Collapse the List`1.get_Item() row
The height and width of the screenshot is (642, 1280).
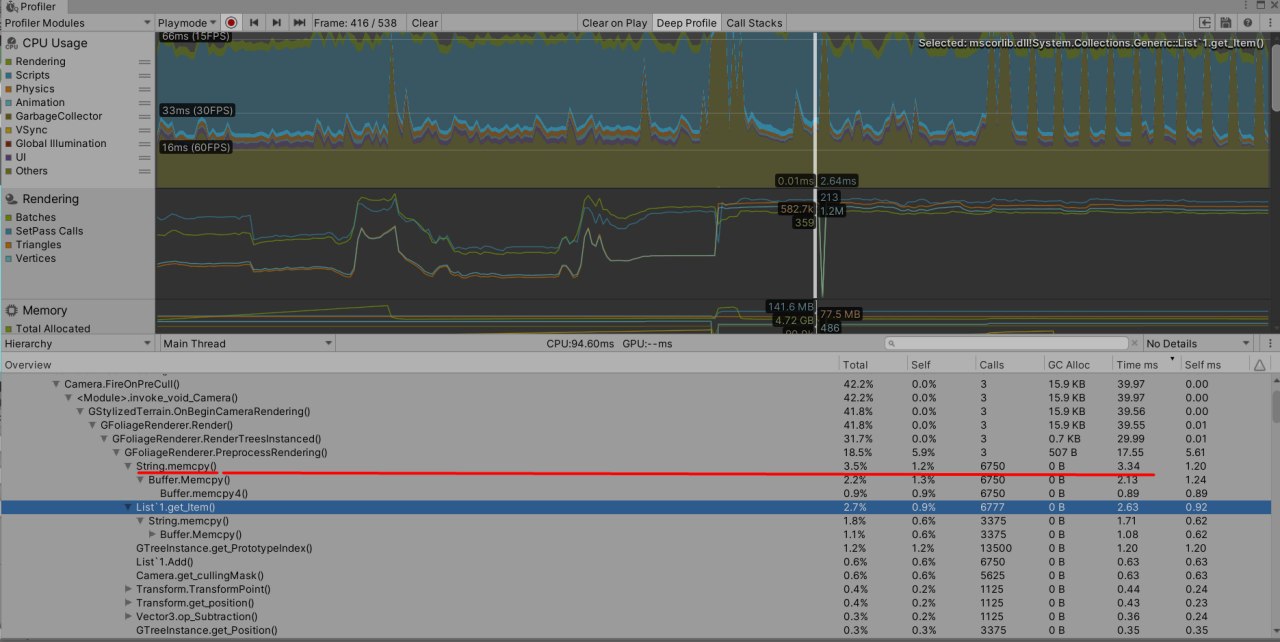pyautogui.click(x=128, y=507)
